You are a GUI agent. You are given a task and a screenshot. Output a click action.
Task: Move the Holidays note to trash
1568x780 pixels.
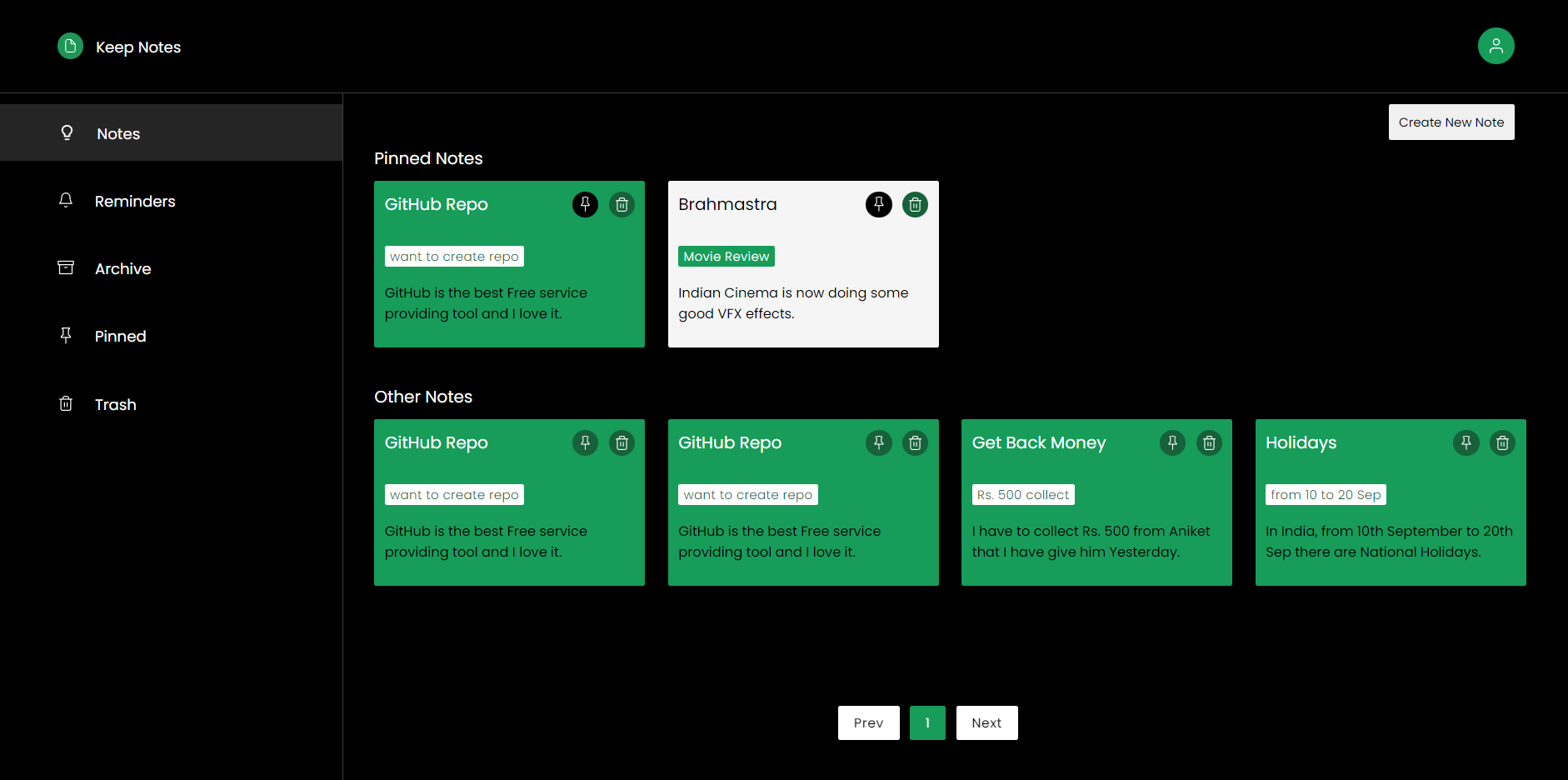[x=1502, y=442]
